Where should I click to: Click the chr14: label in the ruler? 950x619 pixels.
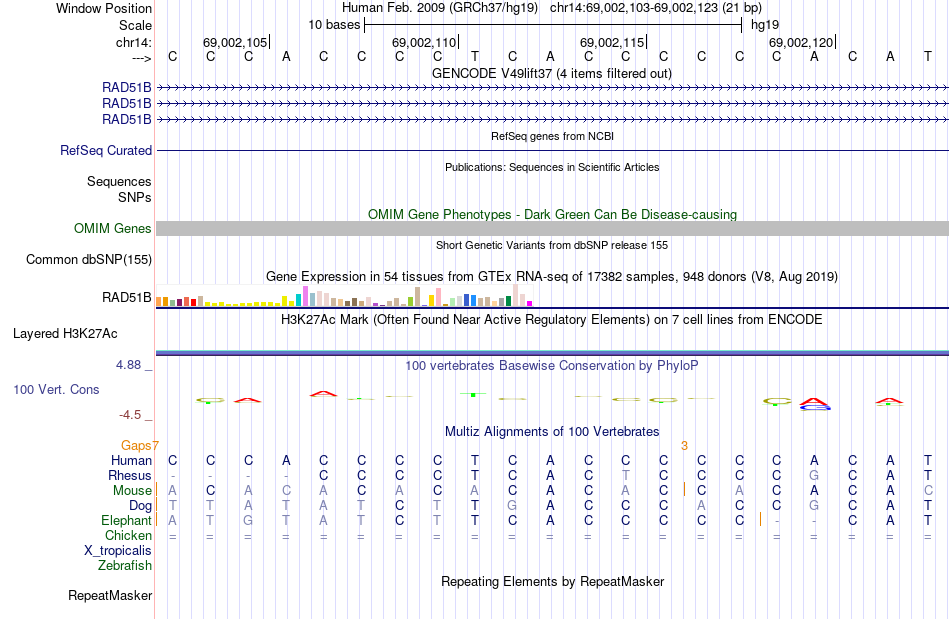coord(133,42)
